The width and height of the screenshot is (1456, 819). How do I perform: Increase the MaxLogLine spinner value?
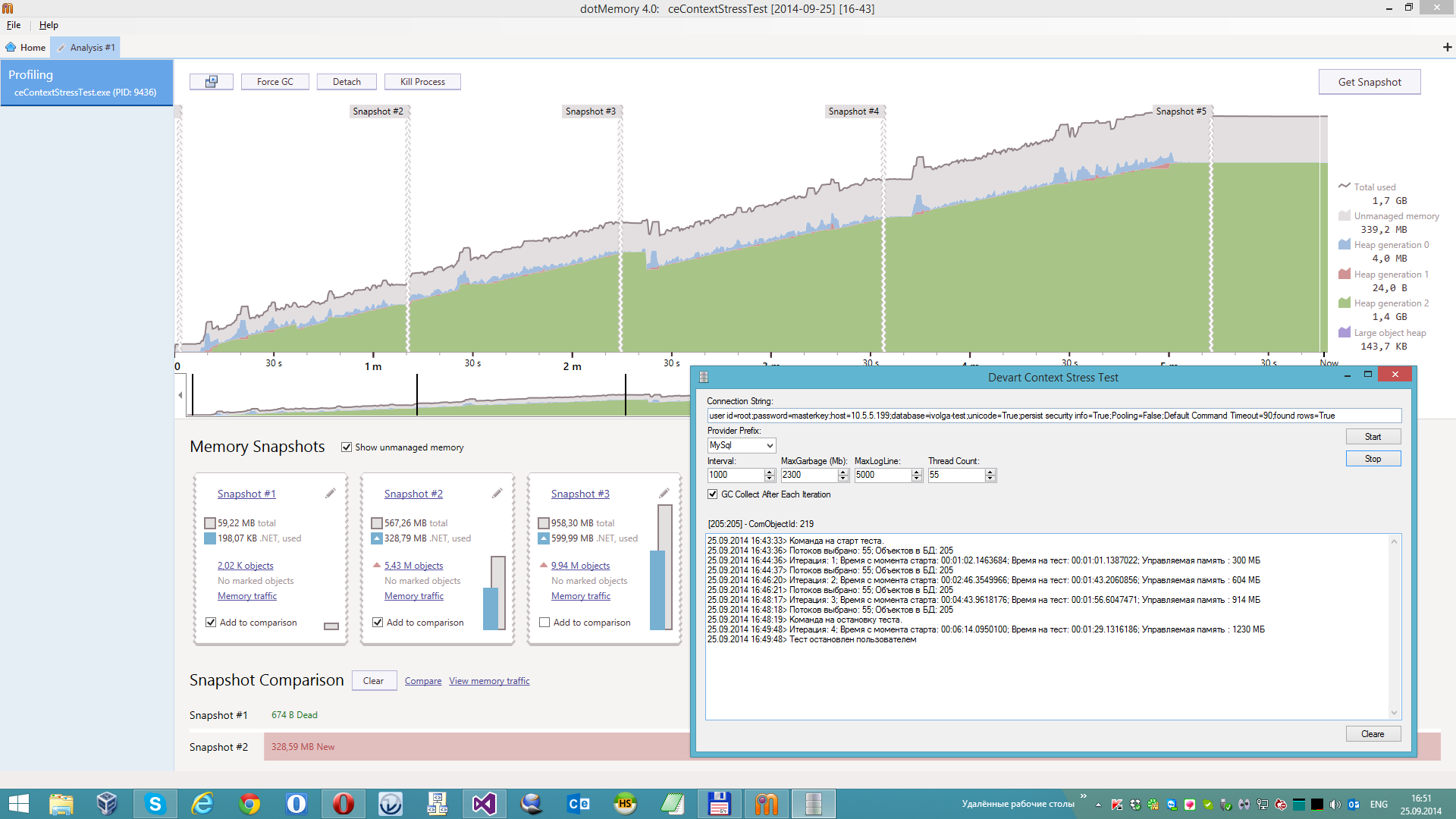[x=917, y=472]
